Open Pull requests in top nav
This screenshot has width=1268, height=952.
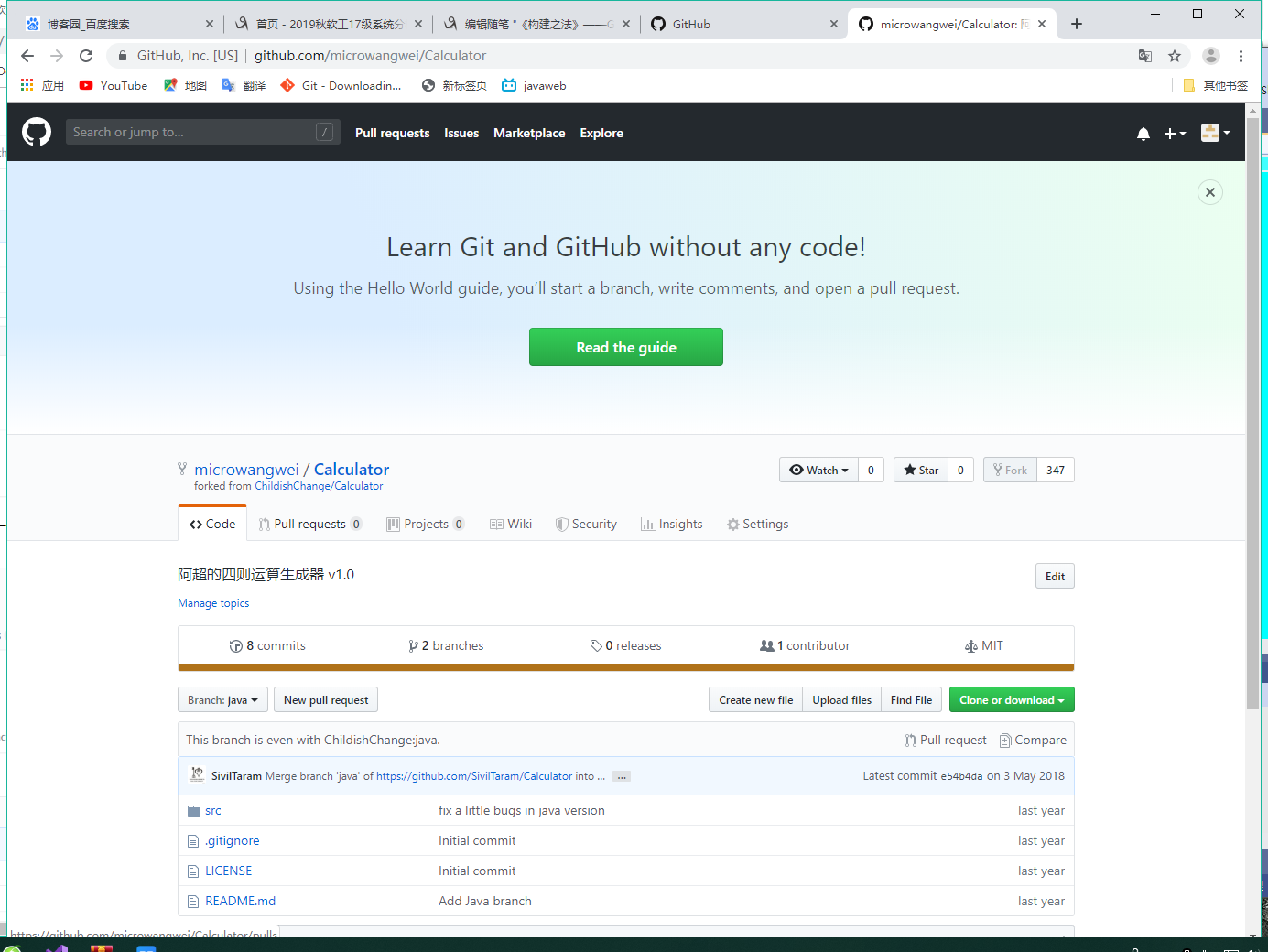point(392,133)
